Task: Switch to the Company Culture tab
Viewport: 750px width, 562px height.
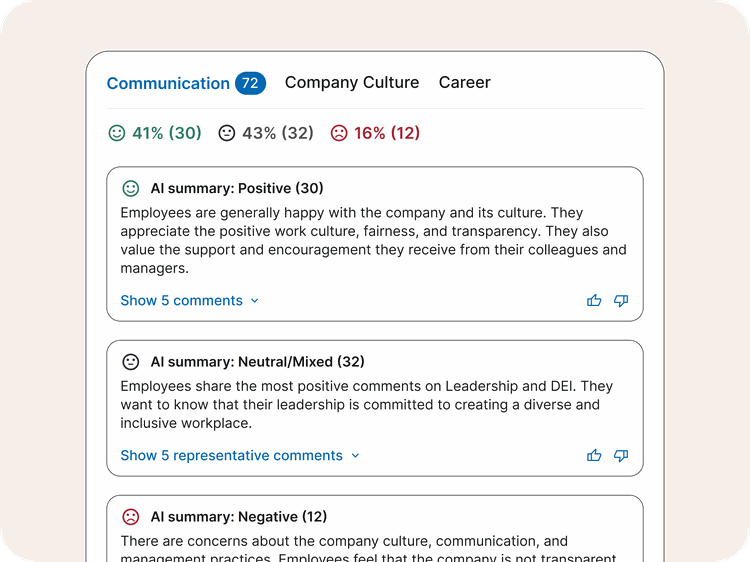Action: [x=352, y=83]
